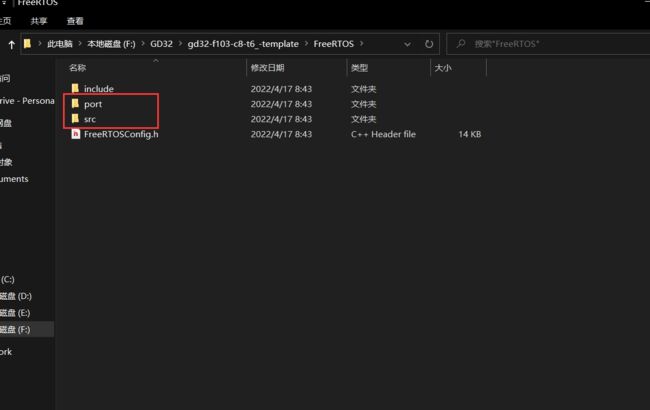This screenshot has width=650, height=410.
Task: Navigate to 此电脑 in breadcrumb
Action: pyautogui.click(x=60, y=44)
